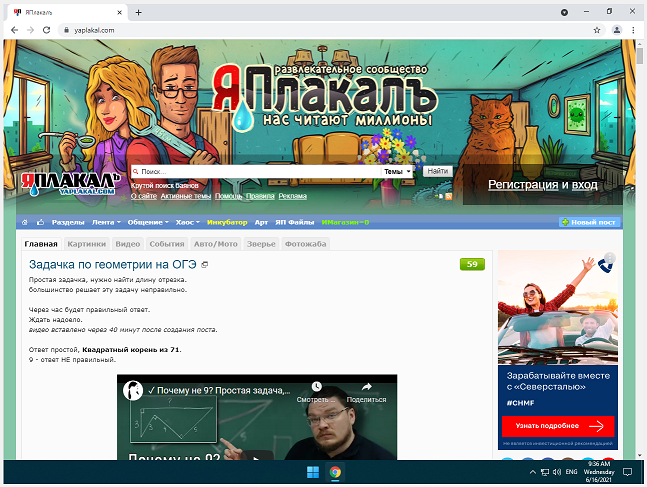Click the Watch later clock icon on video
The image size is (647, 487).
pos(316,387)
